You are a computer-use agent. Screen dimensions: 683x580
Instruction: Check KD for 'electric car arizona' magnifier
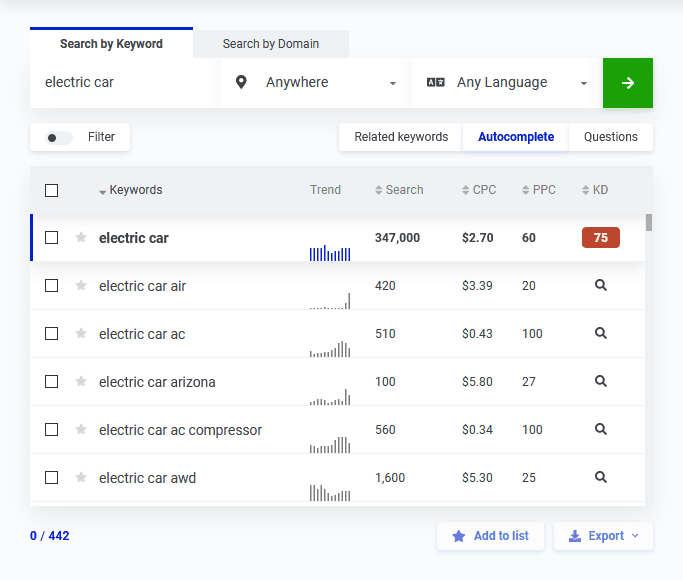pyautogui.click(x=601, y=381)
